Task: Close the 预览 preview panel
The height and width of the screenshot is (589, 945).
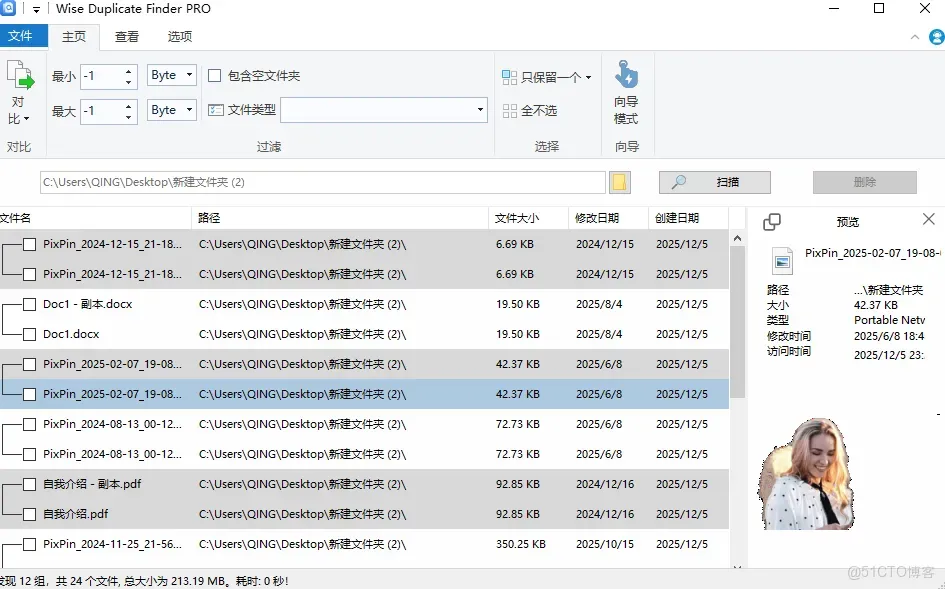Action: 929,219
